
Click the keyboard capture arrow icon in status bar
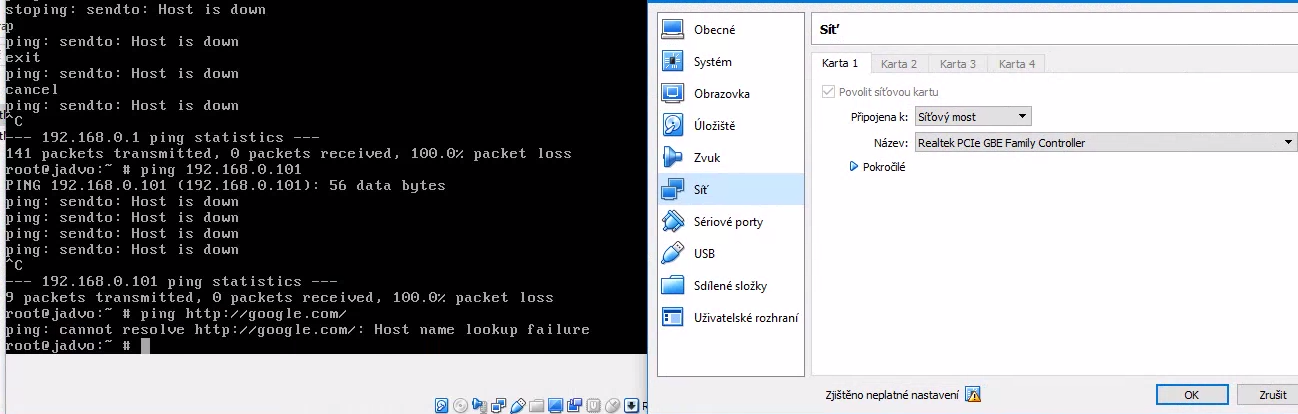631,405
